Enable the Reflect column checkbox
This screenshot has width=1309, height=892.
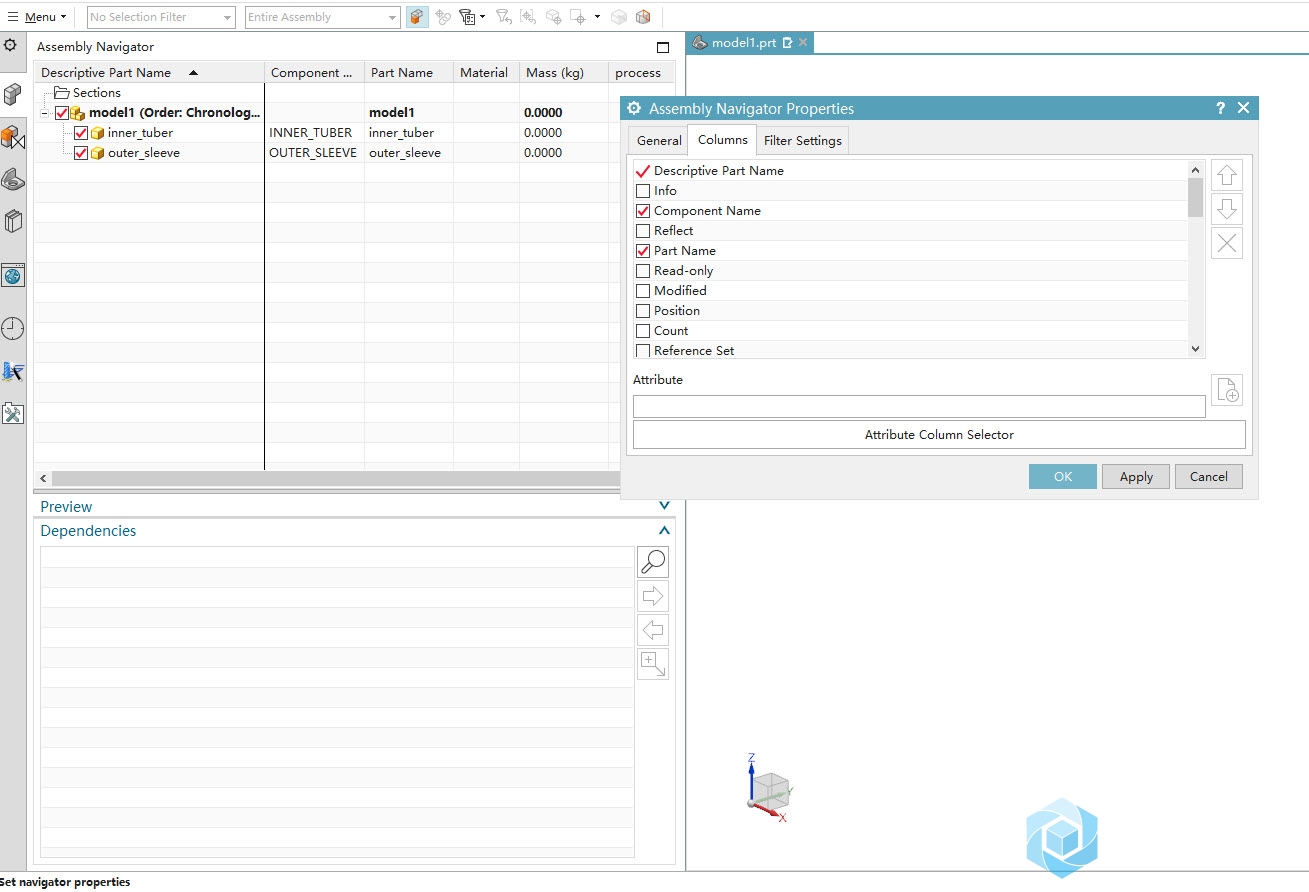643,231
